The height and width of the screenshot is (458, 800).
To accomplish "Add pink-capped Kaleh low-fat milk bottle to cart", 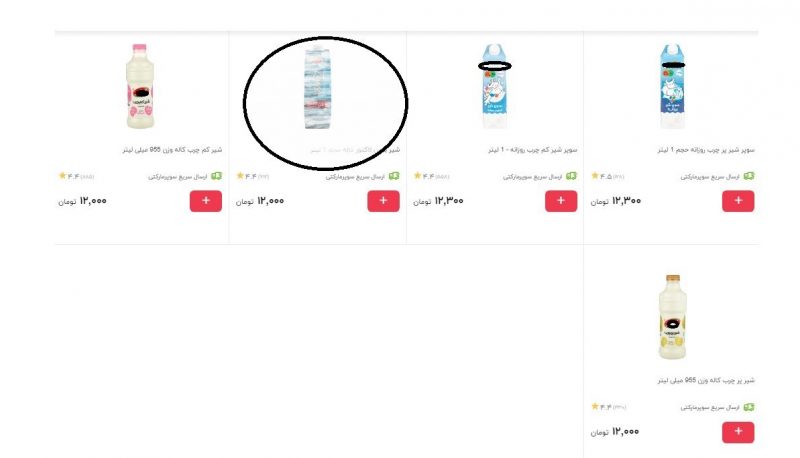I will tap(206, 201).
